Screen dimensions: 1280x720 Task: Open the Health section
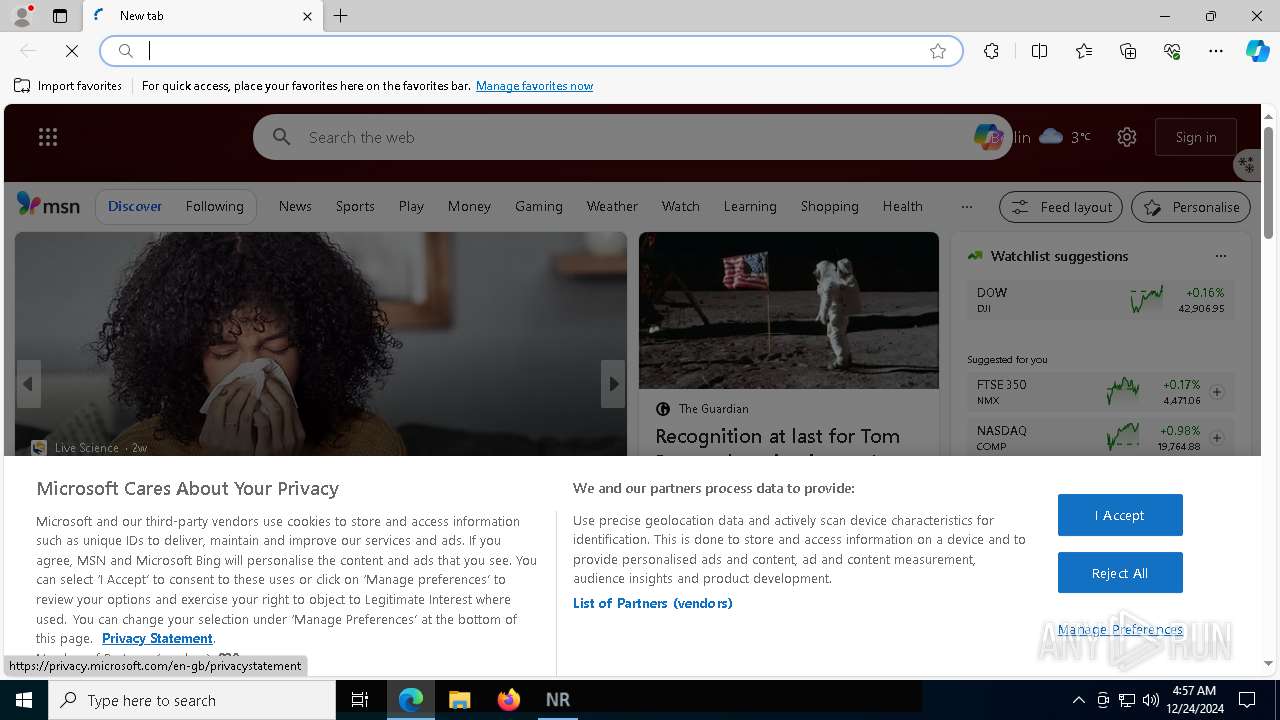click(x=903, y=206)
